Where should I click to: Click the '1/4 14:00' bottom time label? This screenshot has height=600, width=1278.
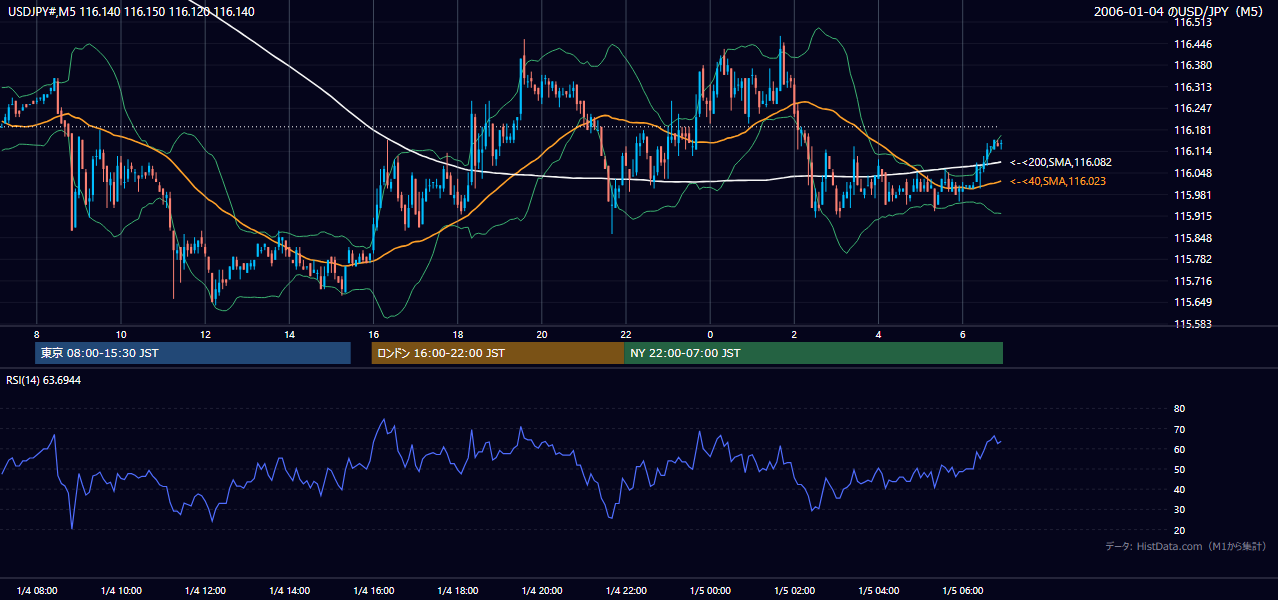289,590
